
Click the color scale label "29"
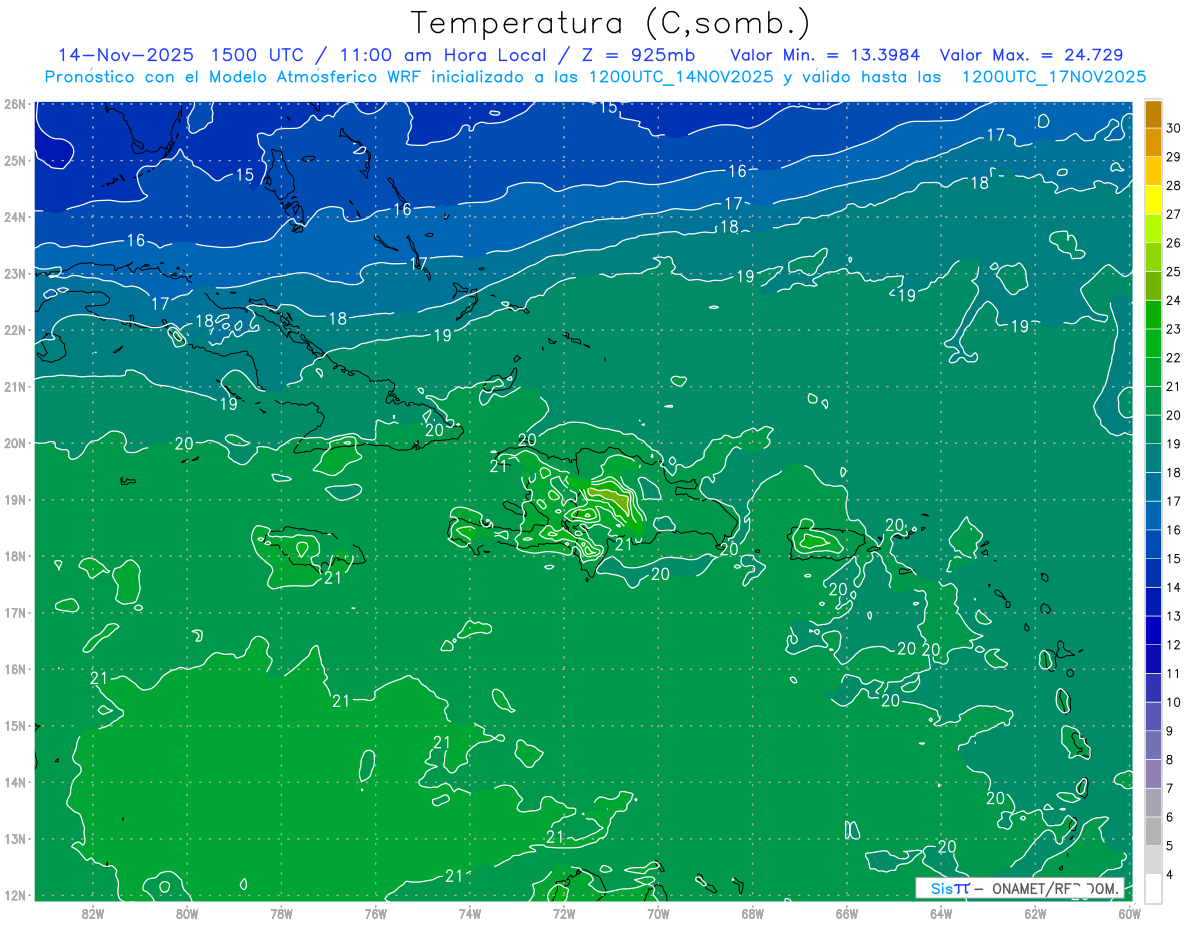pyautogui.click(x=1174, y=156)
